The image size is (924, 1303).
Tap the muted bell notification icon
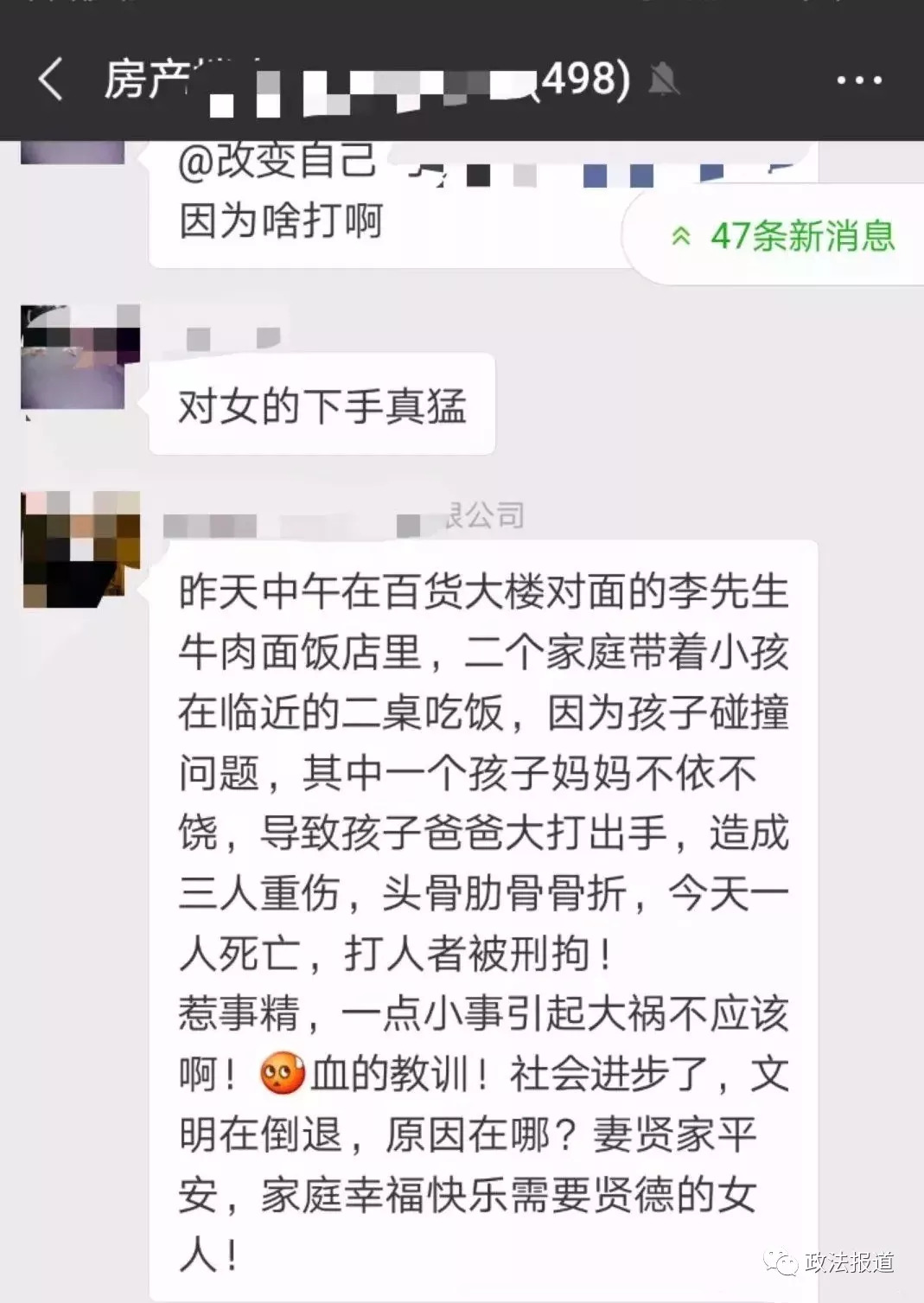click(664, 80)
